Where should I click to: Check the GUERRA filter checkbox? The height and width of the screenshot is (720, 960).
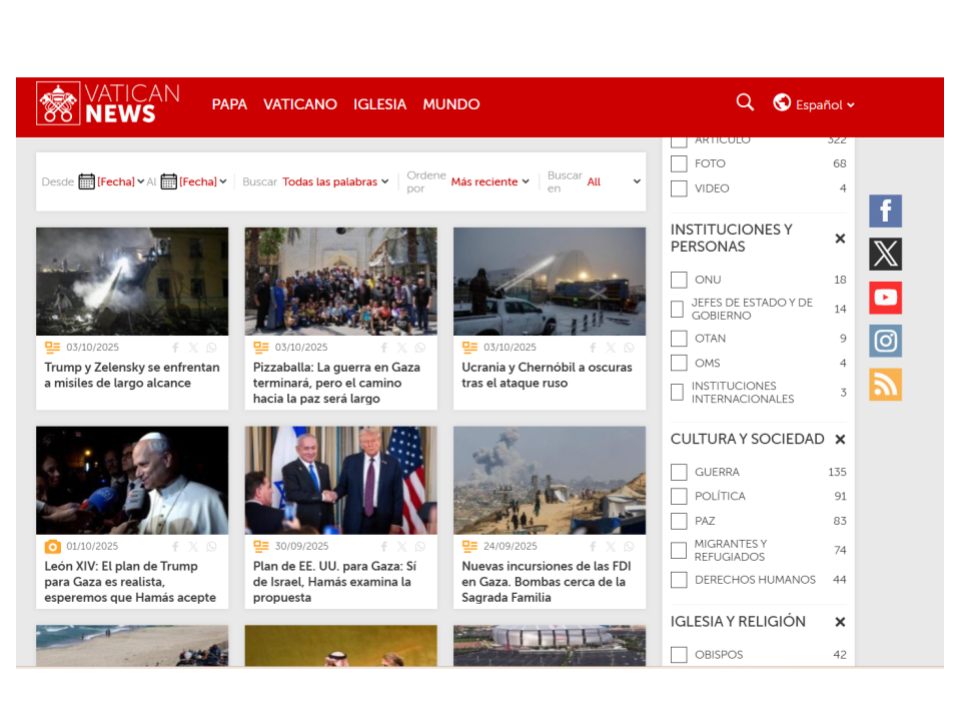click(679, 472)
